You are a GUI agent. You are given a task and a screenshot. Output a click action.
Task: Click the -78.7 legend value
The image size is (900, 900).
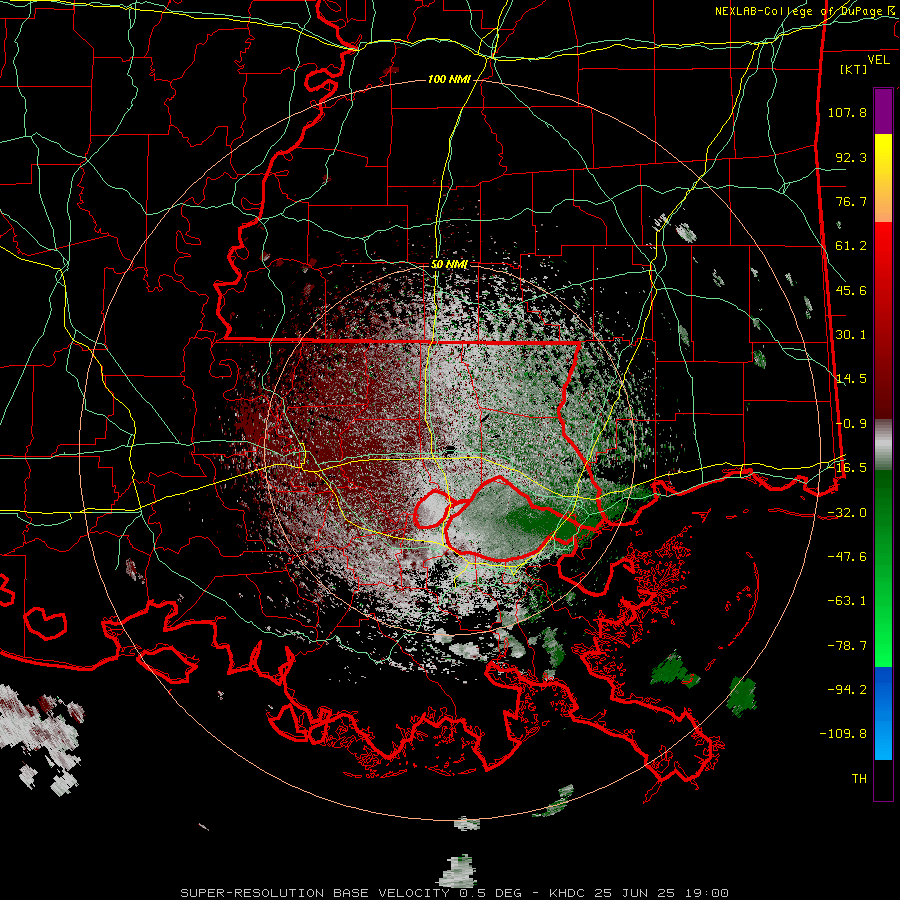click(x=847, y=646)
